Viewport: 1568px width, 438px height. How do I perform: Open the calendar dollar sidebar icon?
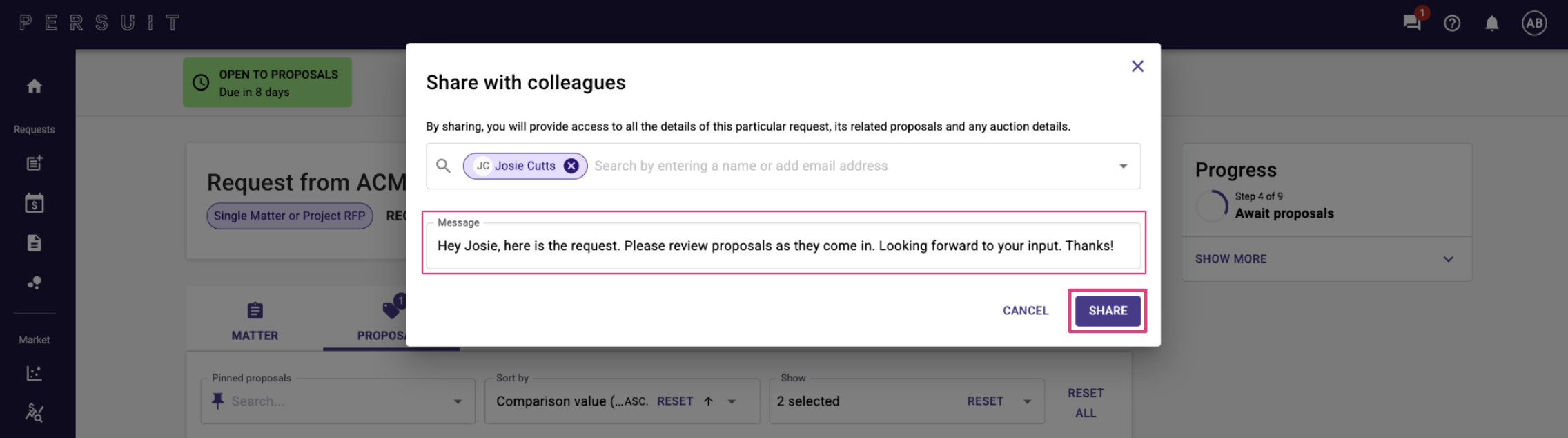coord(35,203)
